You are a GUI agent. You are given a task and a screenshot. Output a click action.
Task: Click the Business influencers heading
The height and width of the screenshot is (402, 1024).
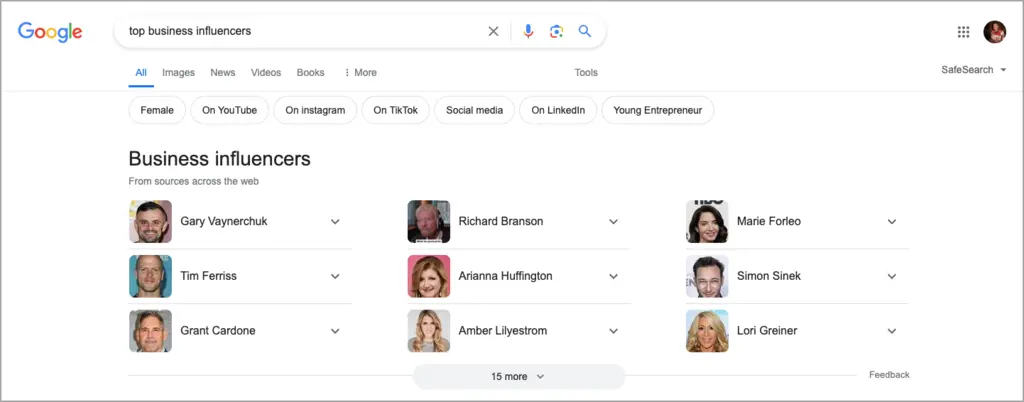pos(219,159)
